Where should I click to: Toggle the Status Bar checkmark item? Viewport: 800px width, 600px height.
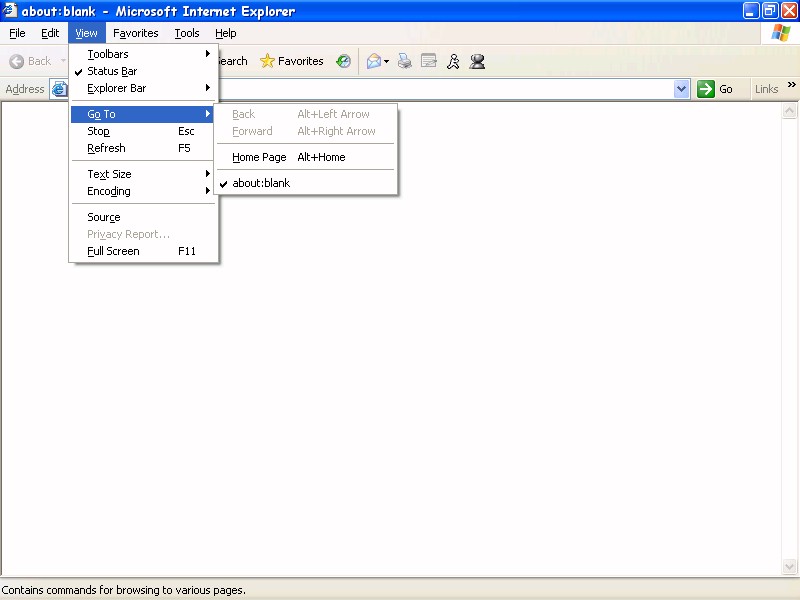pos(144,71)
